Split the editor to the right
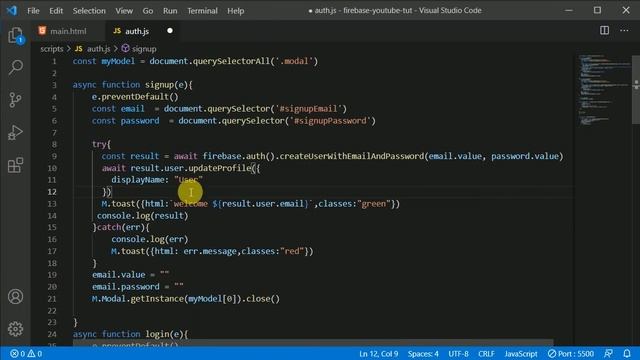 604,31
